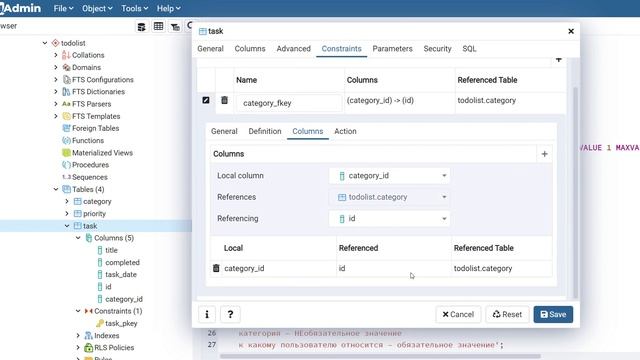Image resolution: width=640 pixels, height=360 pixels.
Task: Add a new foreign key with plus icon
Action: pos(558,60)
